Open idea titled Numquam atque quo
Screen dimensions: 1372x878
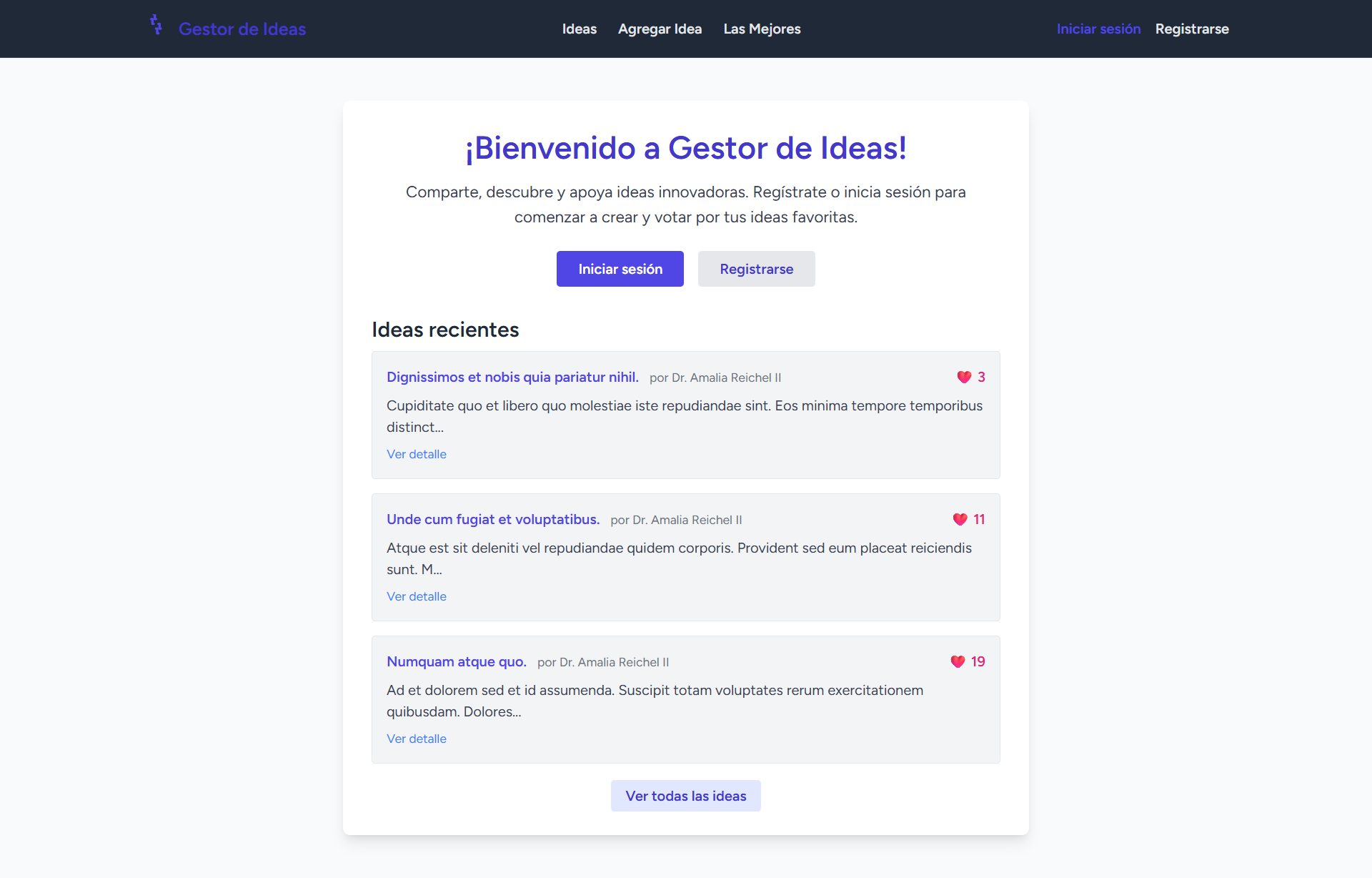point(457,661)
